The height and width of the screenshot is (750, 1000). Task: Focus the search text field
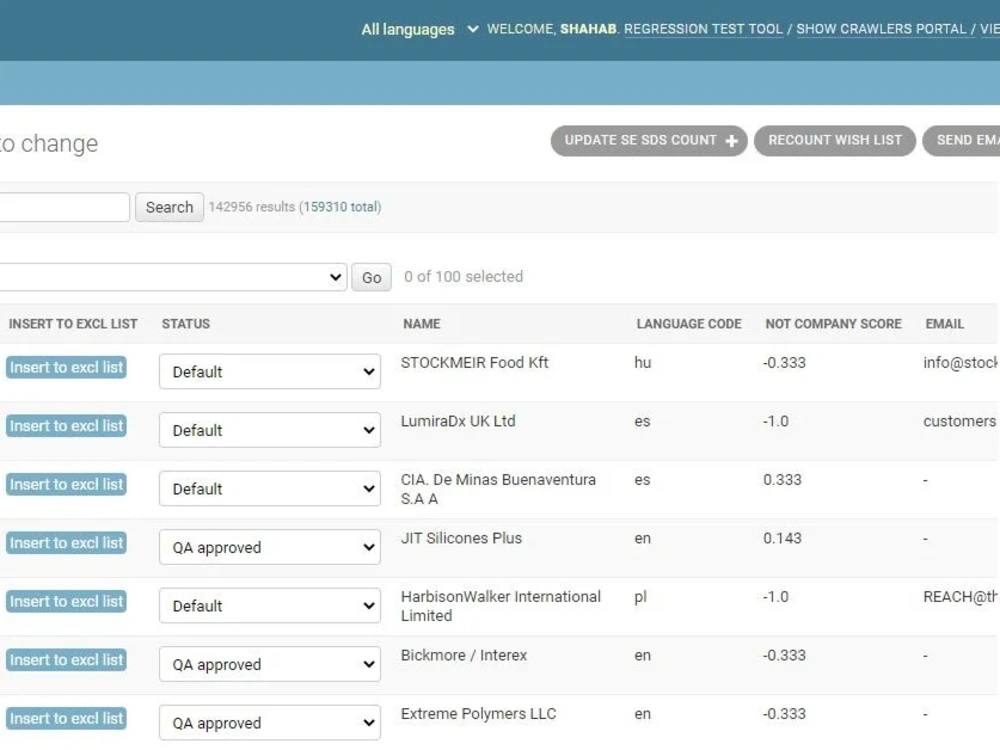pos(64,207)
